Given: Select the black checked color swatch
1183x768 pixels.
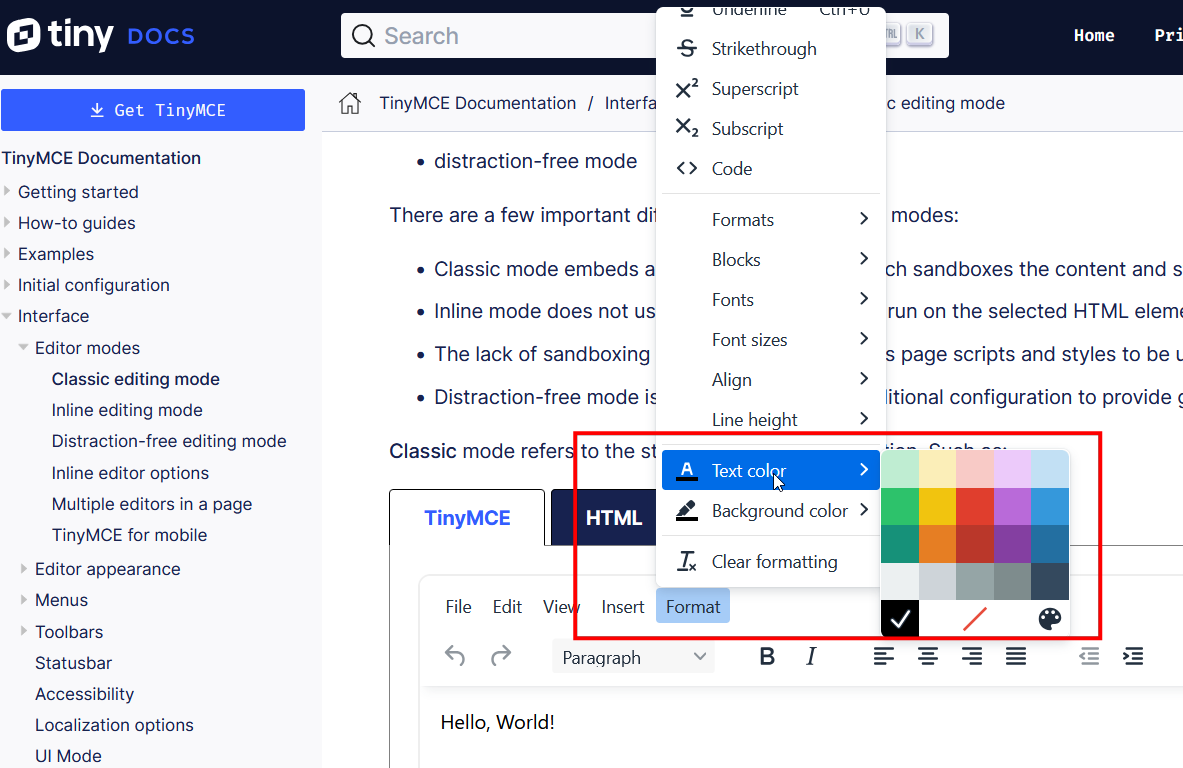Looking at the screenshot, I should 900,619.
